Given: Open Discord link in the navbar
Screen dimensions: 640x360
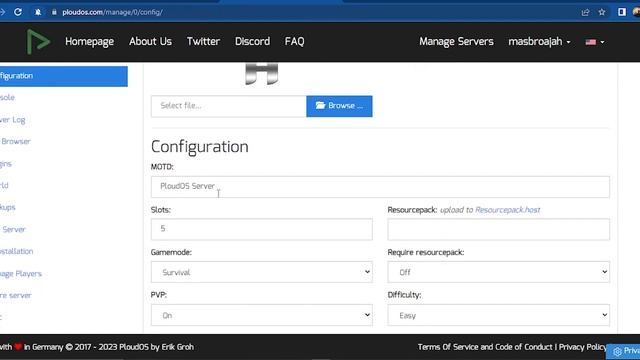Looking at the screenshot, I should (252, 42).
